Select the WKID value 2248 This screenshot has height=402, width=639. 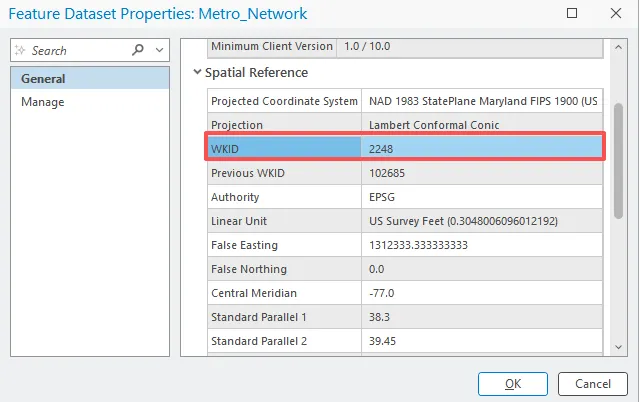482,148
